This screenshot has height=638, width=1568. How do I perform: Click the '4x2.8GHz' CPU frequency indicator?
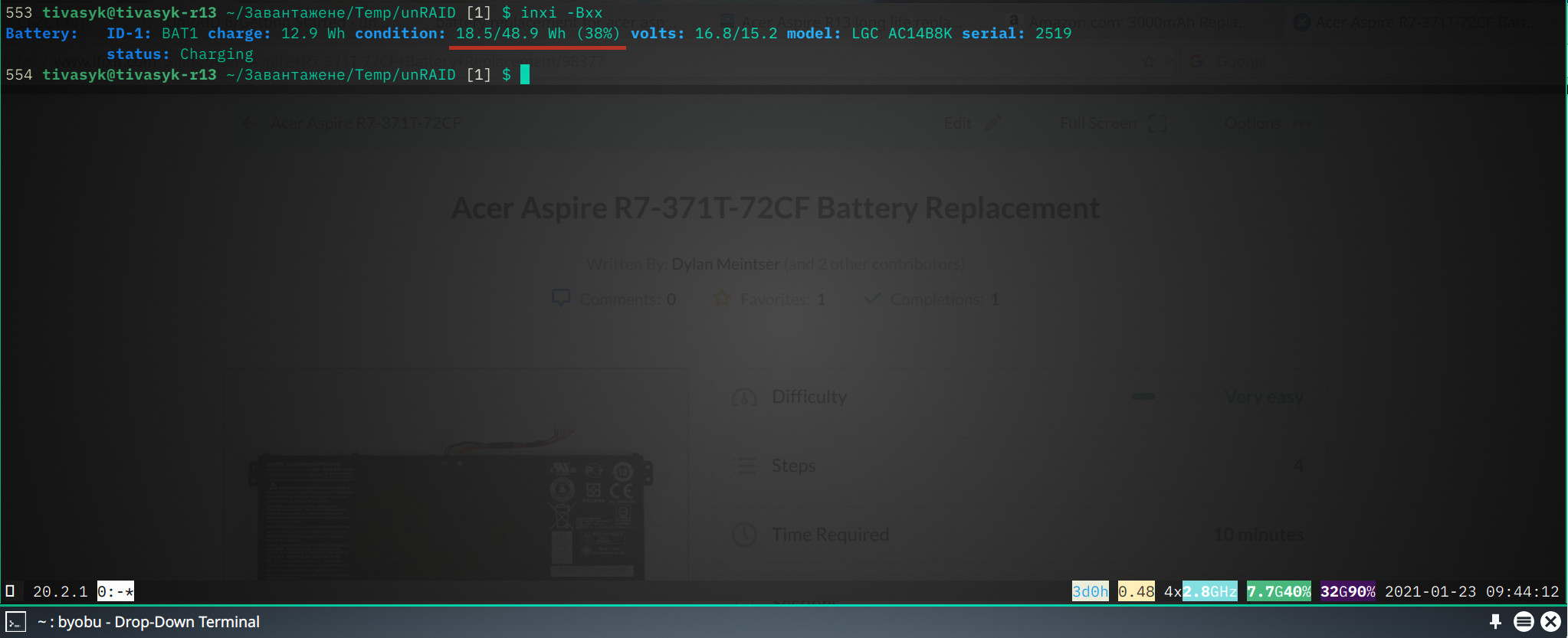tap(1200, 591)
